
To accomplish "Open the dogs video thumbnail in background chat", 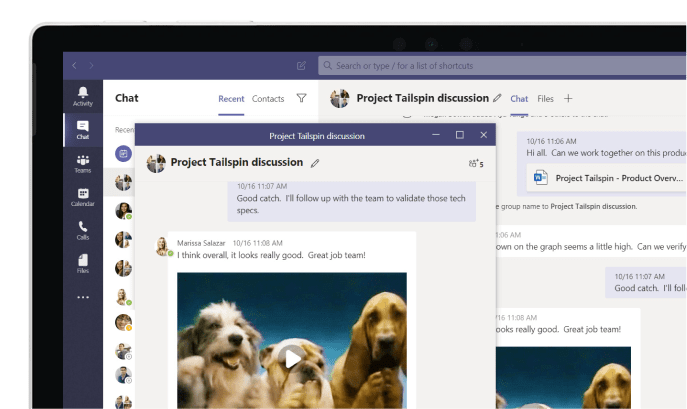I will (563, 378).
